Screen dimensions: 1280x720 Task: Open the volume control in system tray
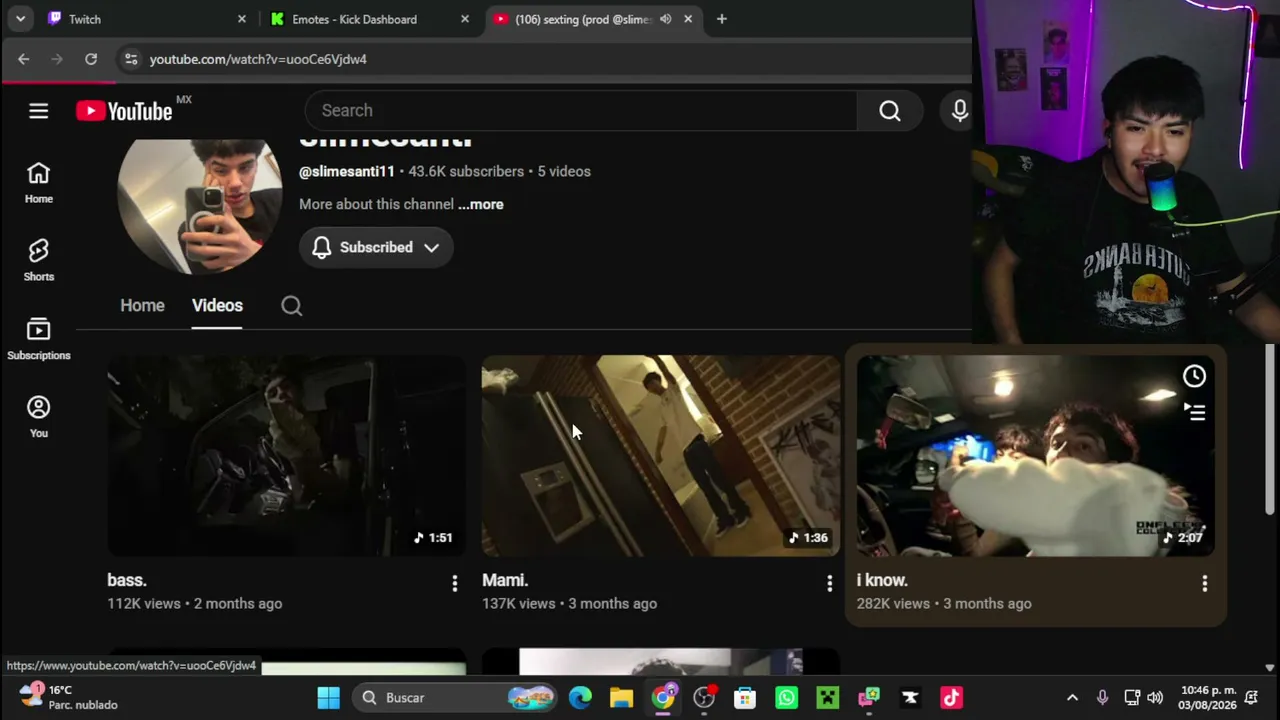click(1155, 698)
